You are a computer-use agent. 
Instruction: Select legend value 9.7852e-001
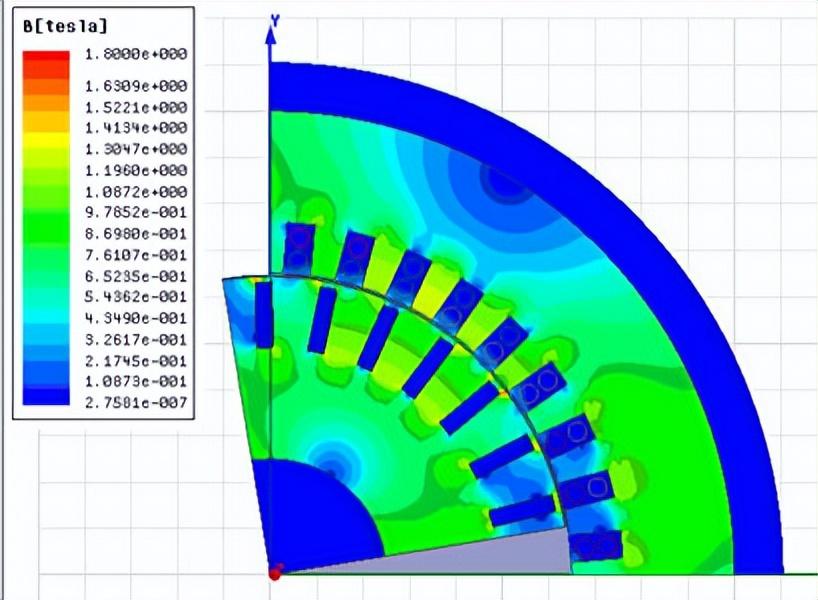tap(136, 213)
